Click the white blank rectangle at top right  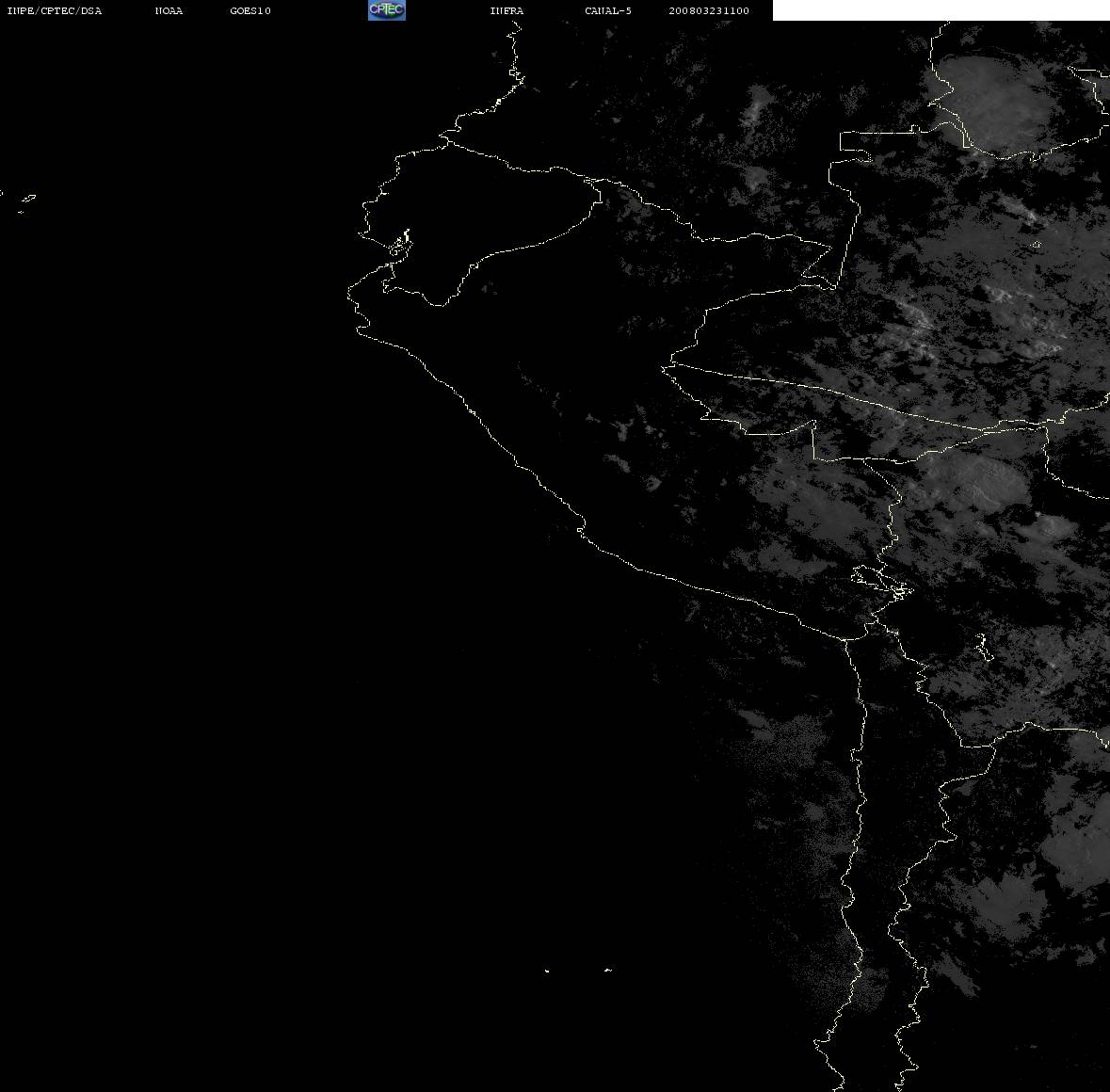[941, 10]
